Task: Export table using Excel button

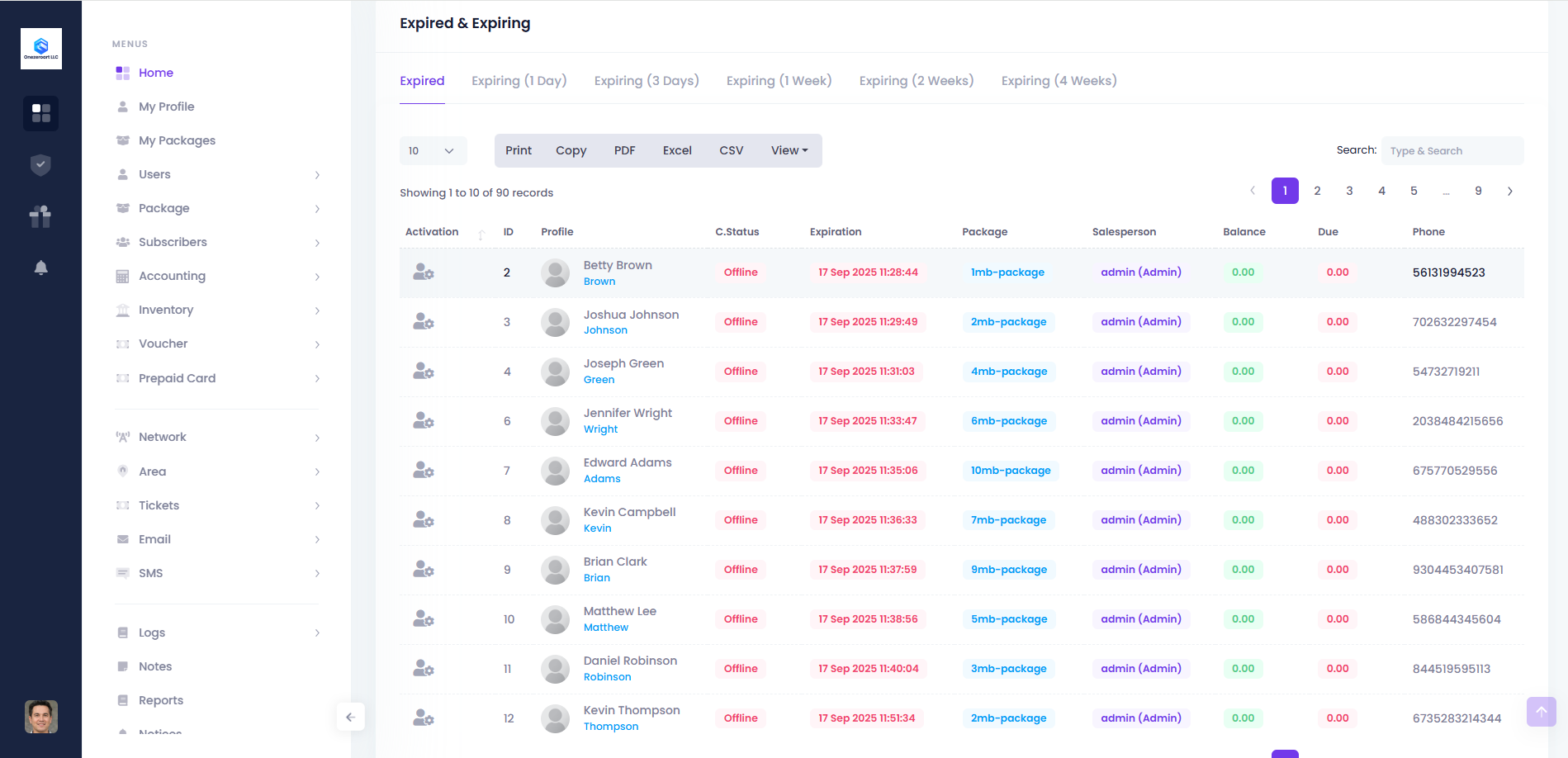Action: coord(677,150)
